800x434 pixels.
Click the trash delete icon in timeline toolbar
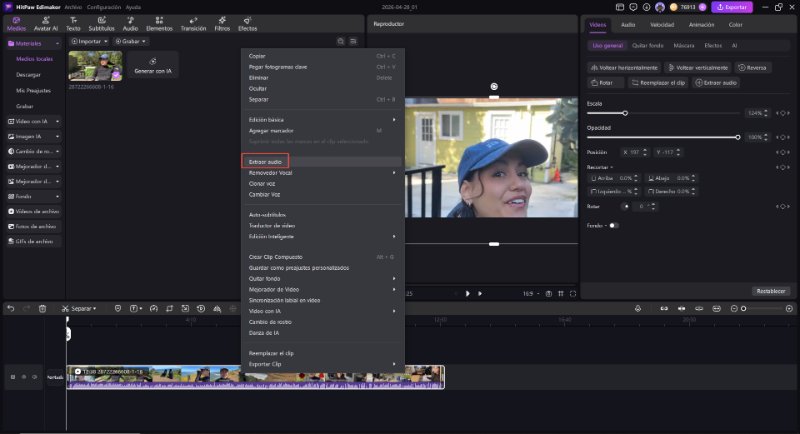click(42, 309)
